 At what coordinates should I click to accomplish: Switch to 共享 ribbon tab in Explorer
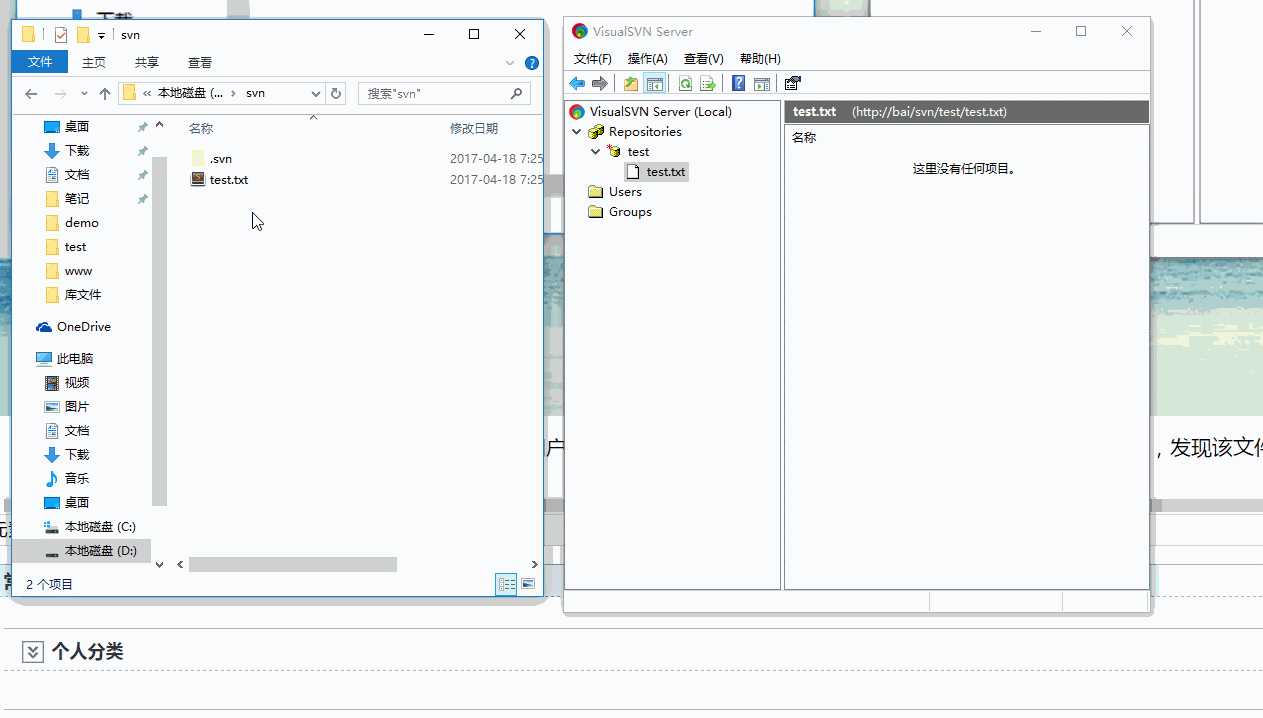(147, 62)
